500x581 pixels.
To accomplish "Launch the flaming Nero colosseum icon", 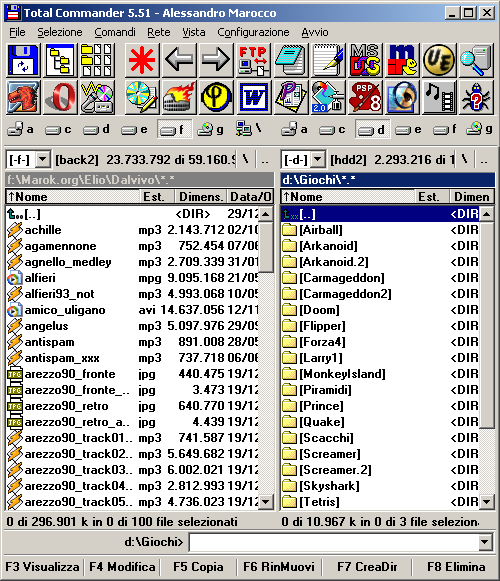I will click(179, 97).
